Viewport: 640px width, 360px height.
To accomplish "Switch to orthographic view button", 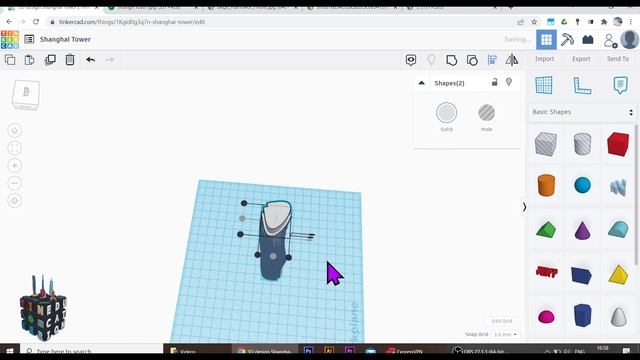I will tap(15, 201).
